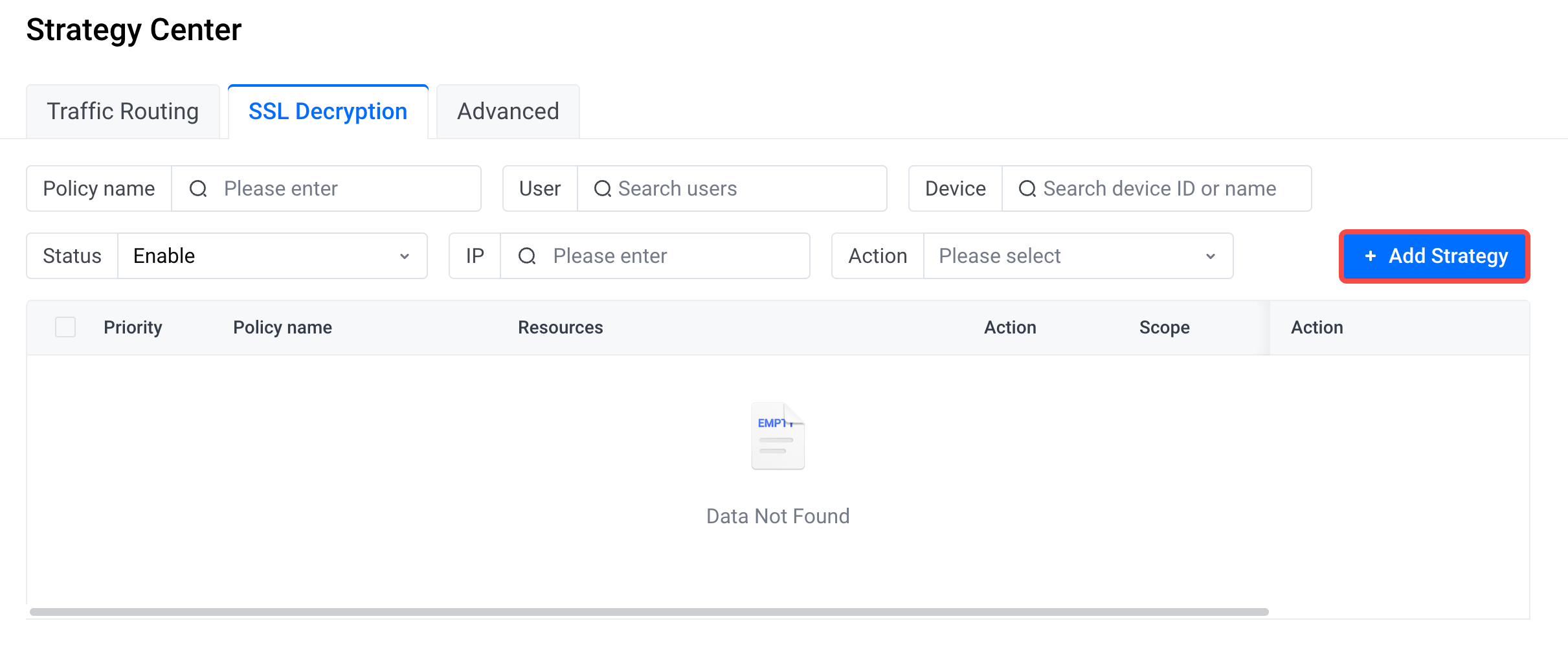Click the search icon in Device field
Viewport: 1568px width, 667px height.
[1027, 188]
